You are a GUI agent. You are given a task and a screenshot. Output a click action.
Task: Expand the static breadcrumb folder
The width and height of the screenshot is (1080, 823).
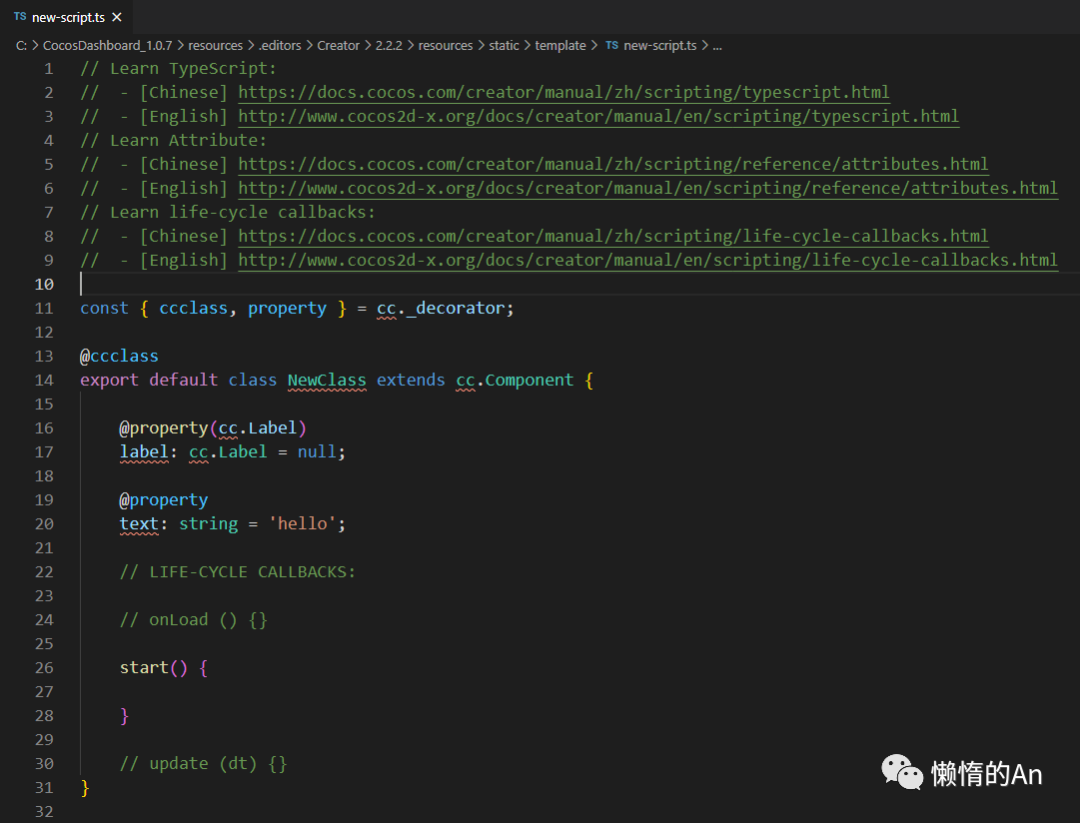coord(504,45)
